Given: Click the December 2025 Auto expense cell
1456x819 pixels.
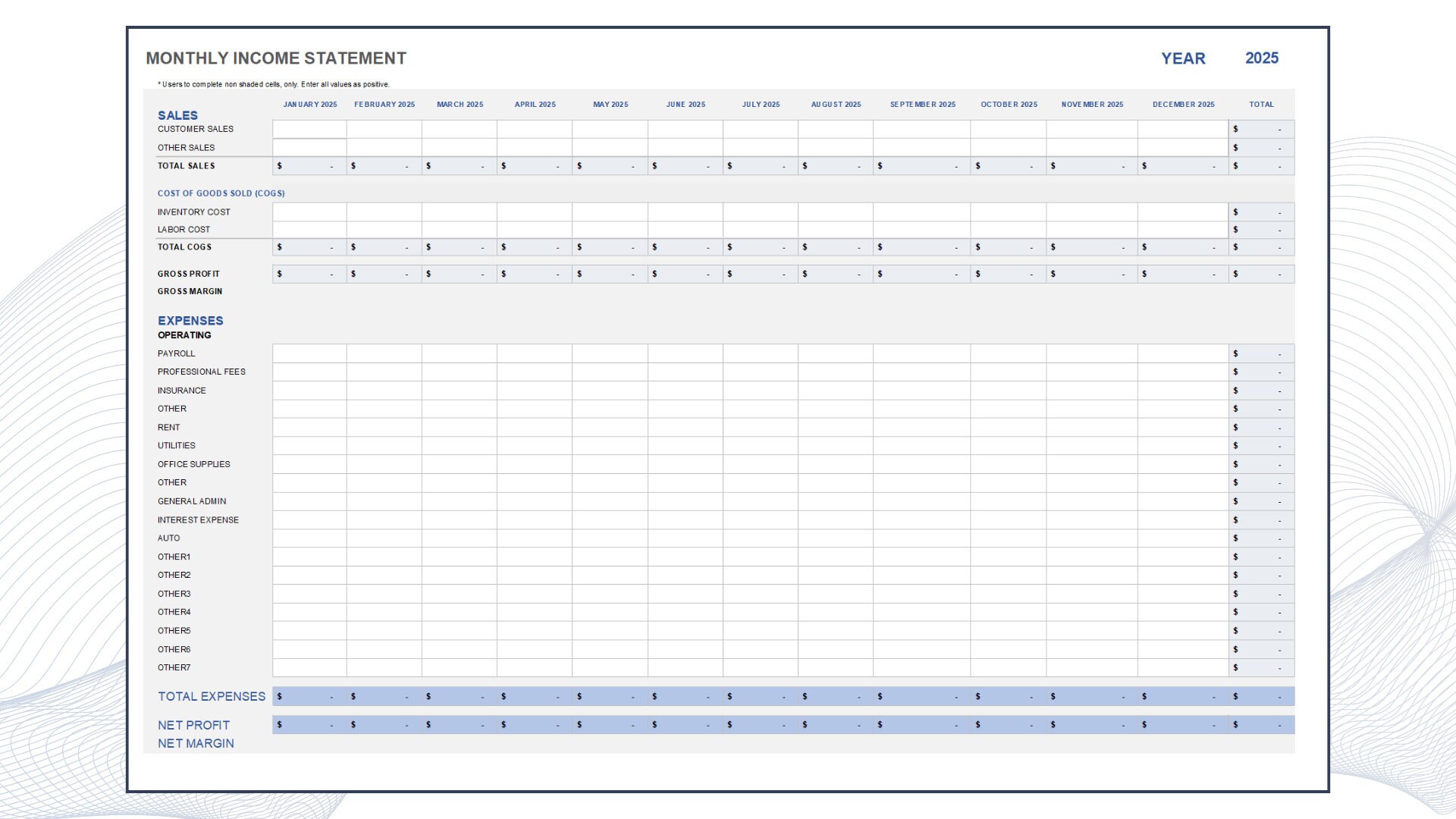Looking at the screenshot, I should (1183, 538).
